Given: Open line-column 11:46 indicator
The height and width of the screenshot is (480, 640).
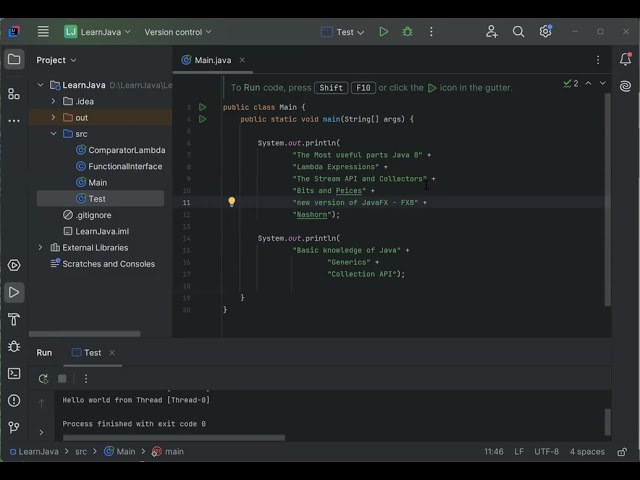Looking at the screenshot, I should click(493, 452).
